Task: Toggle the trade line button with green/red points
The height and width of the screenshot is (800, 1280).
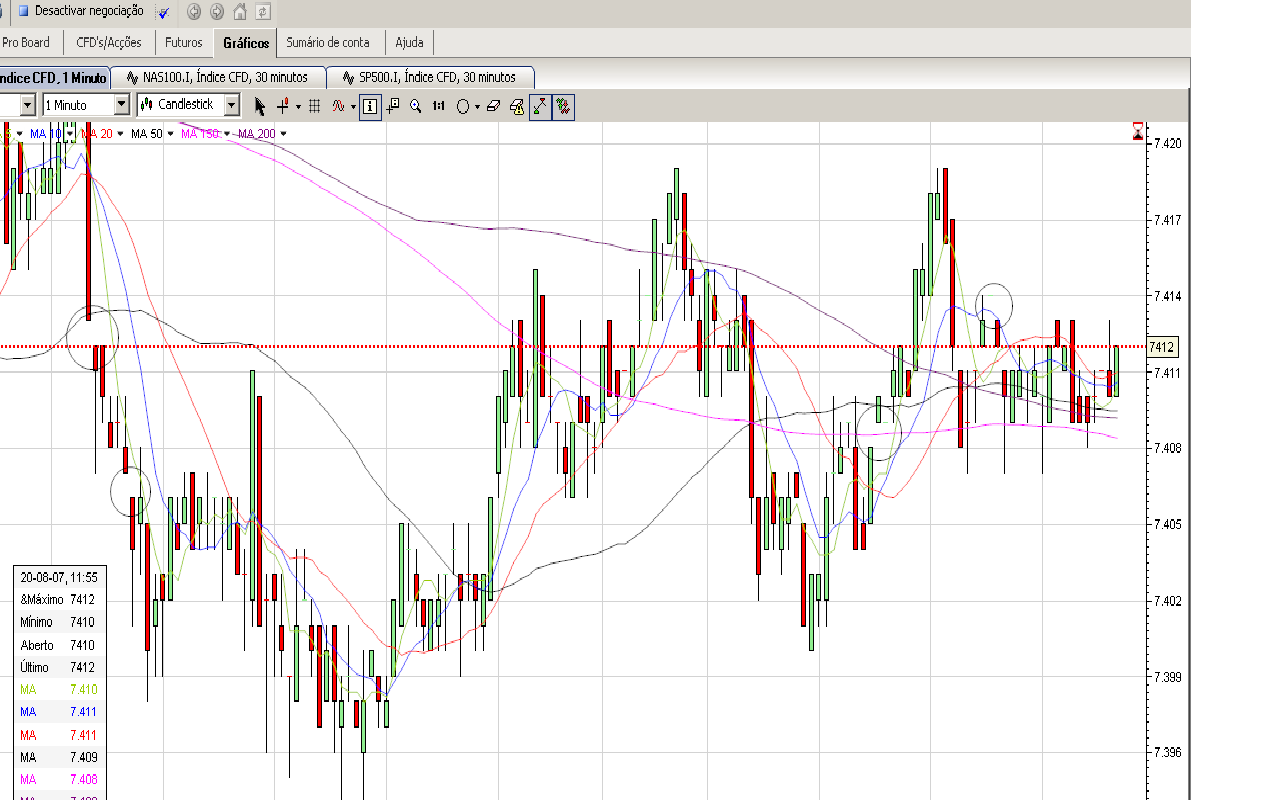Action: (x=540, y=106)
